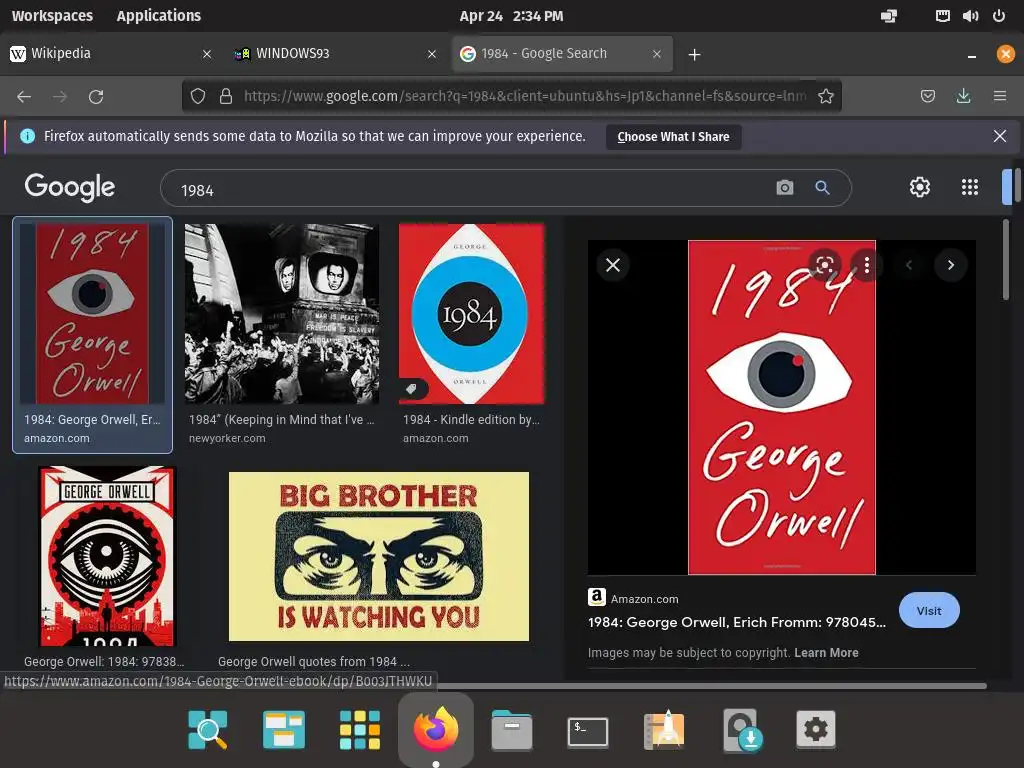Image resolution: width=1024 pixels, height=768 pixels.
Task: Open a new browser tab
Action: tap(694, 55)
